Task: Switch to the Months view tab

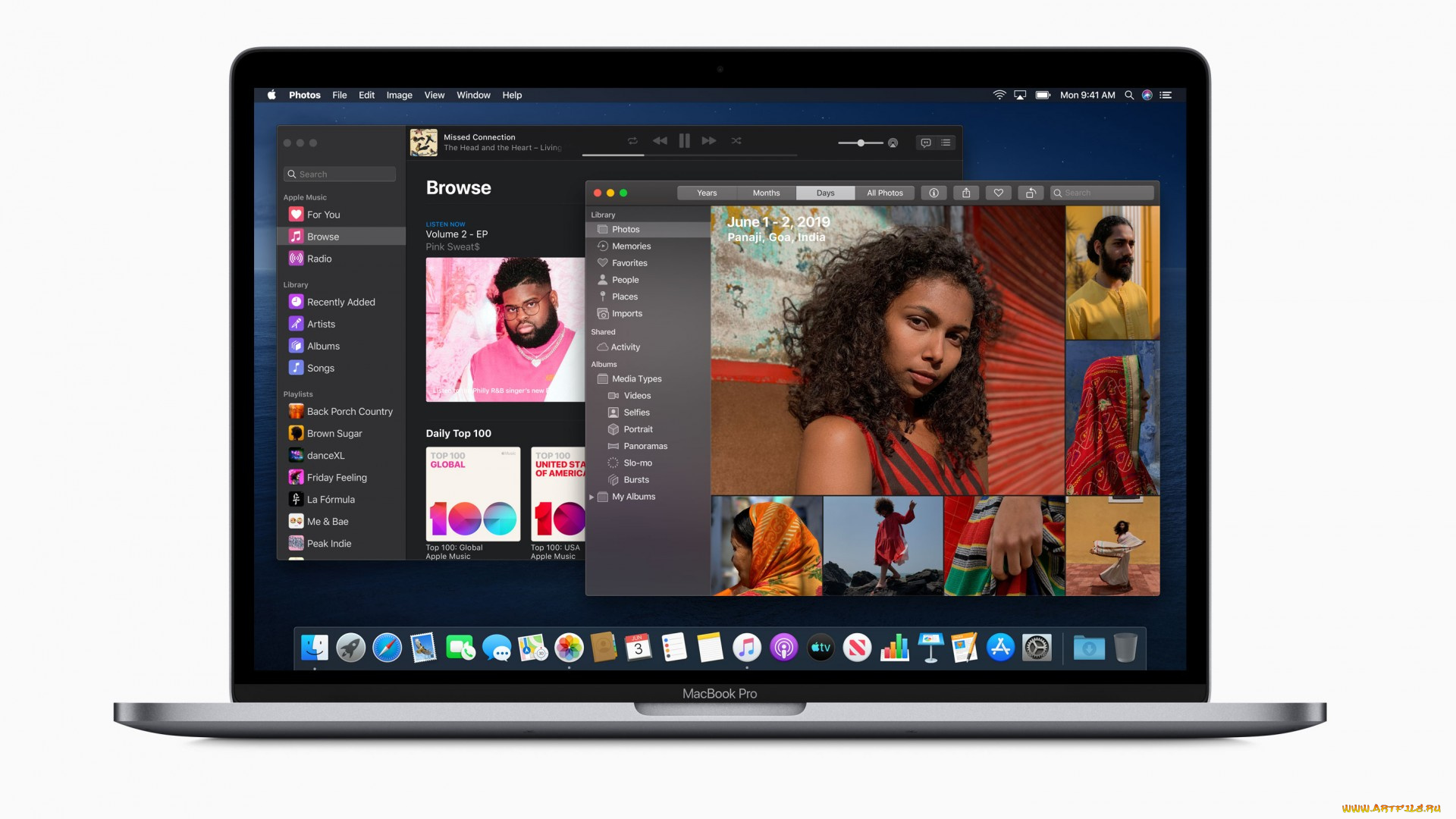Action: (766, 193)
